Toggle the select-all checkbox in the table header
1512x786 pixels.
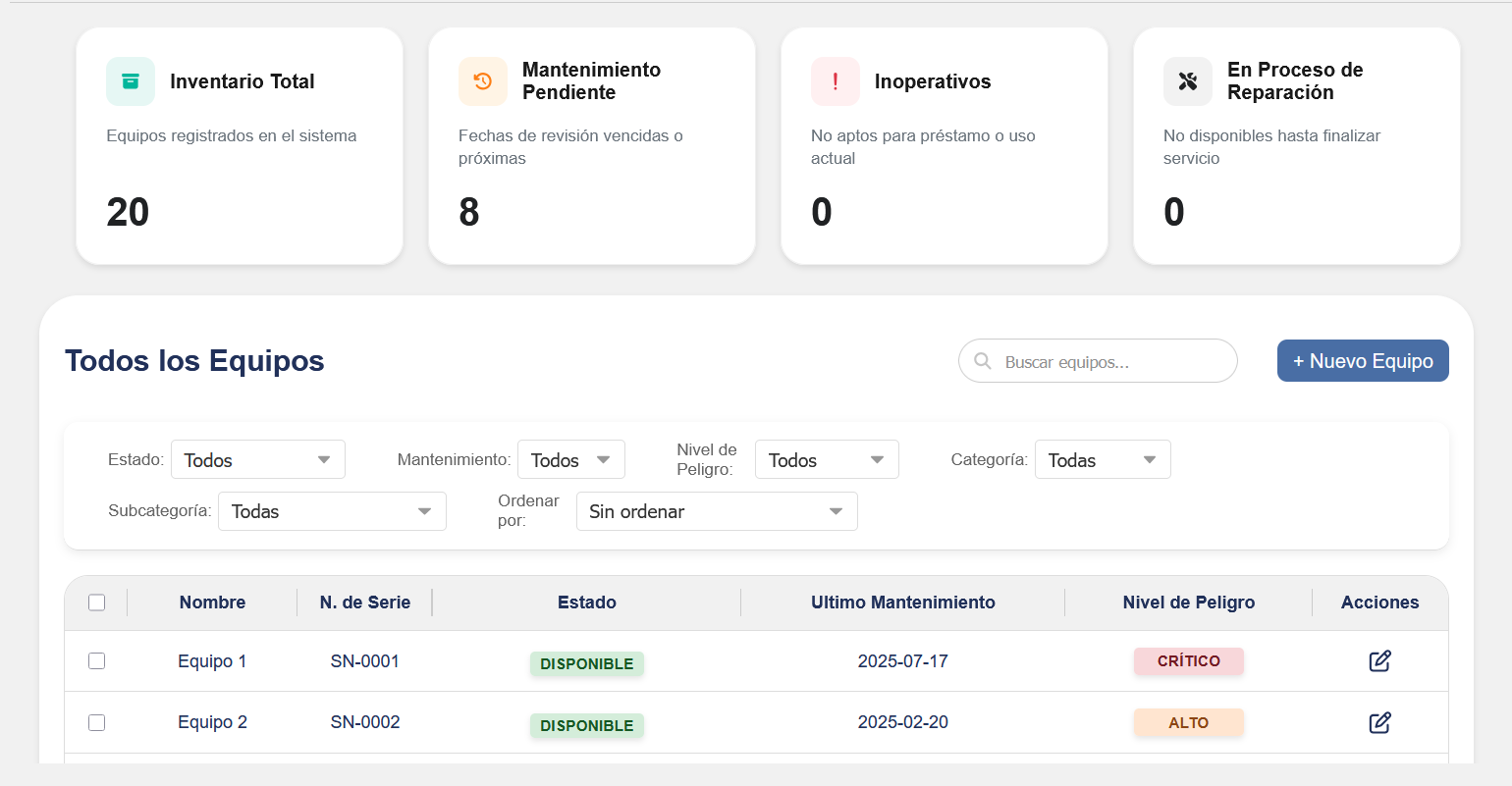96,602
